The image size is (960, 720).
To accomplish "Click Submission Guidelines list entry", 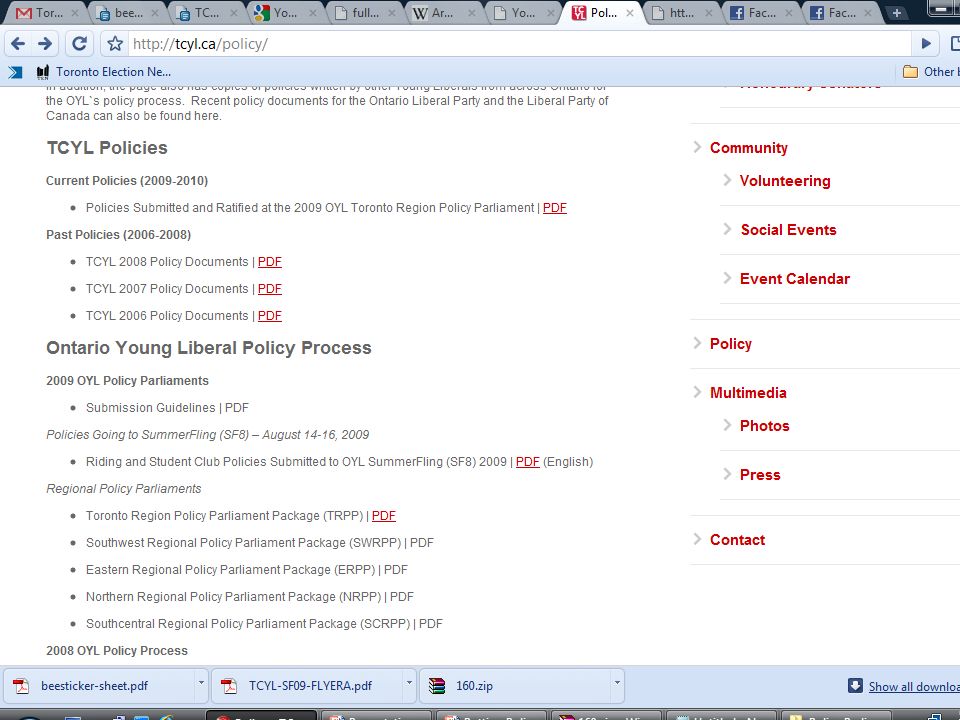I will [x=167, y=408].
